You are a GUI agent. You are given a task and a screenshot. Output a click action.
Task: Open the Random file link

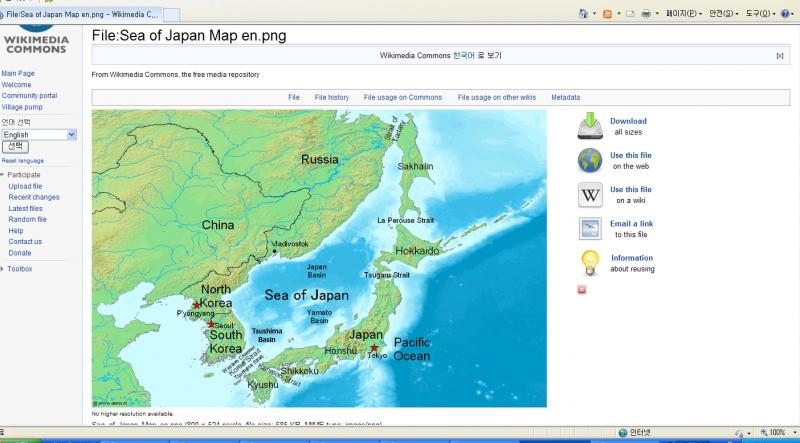pyautogui.click(x=27, y=219)
